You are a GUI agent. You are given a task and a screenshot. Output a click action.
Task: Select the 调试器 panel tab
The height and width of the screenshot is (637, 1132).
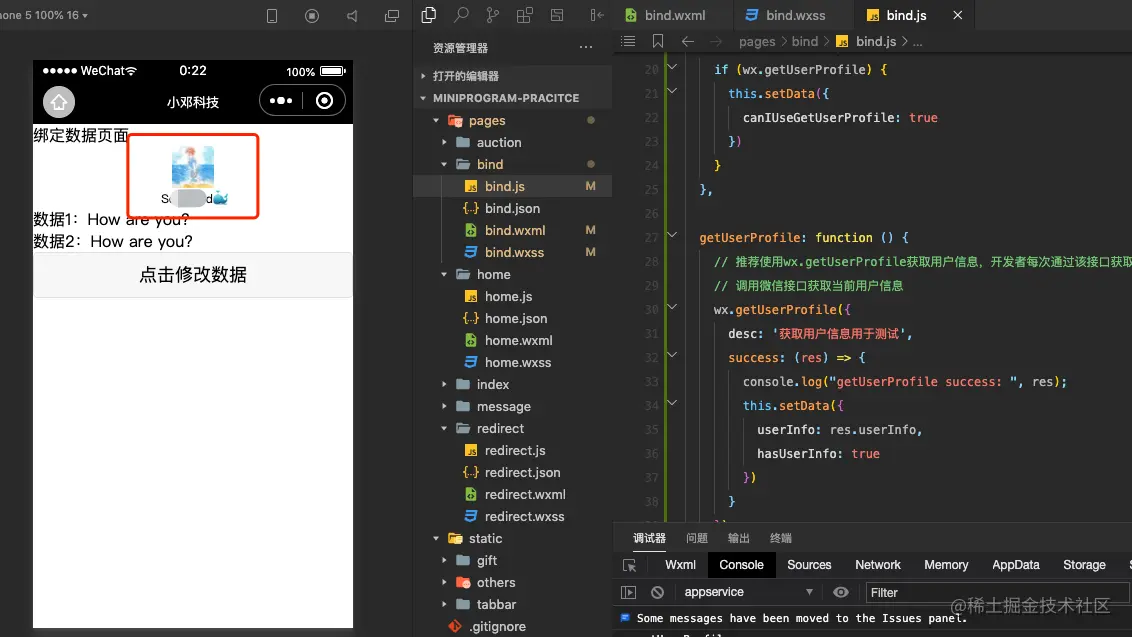(649, 538)
